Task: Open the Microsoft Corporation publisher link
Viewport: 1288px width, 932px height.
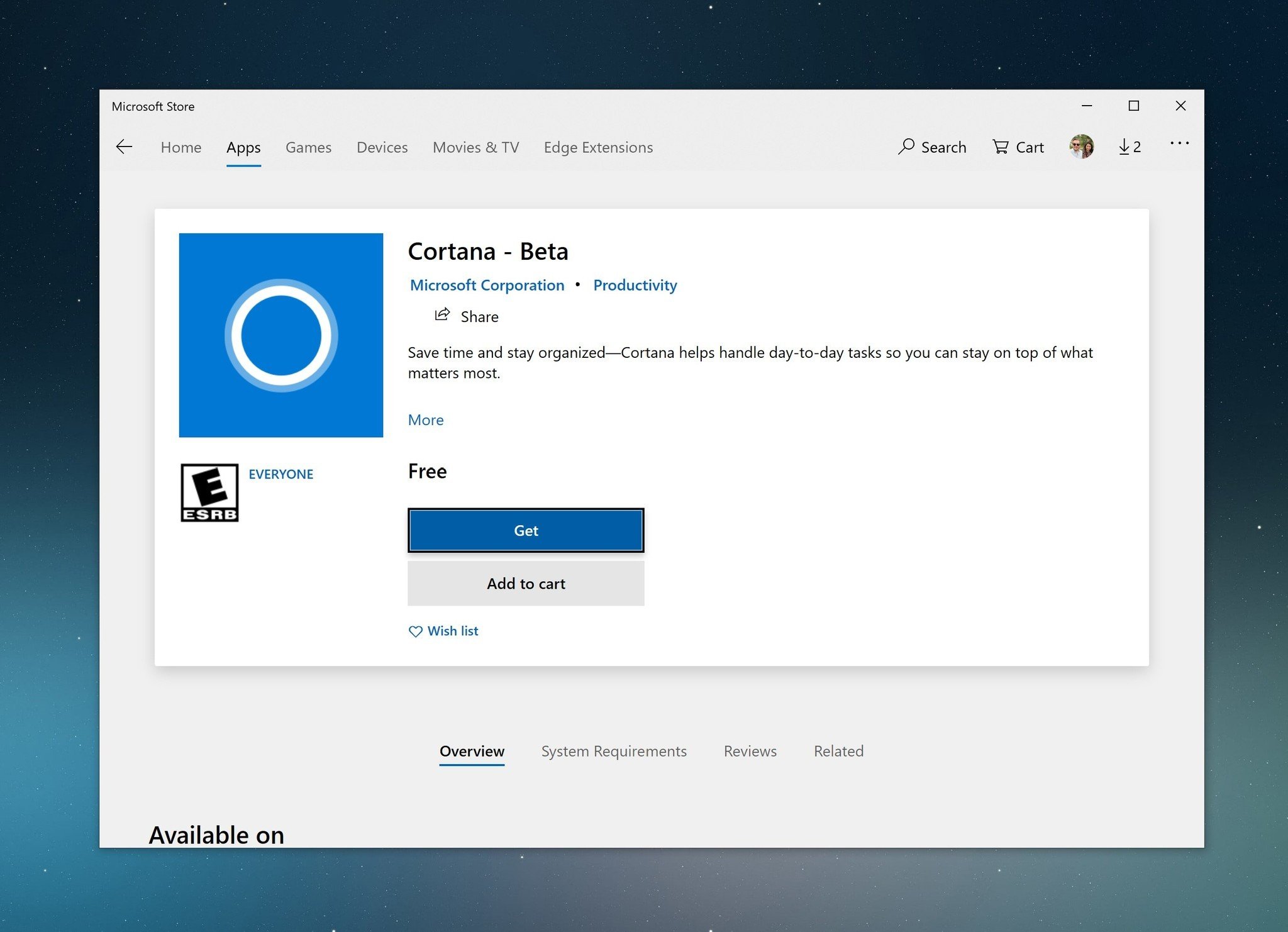Action: 487,285
